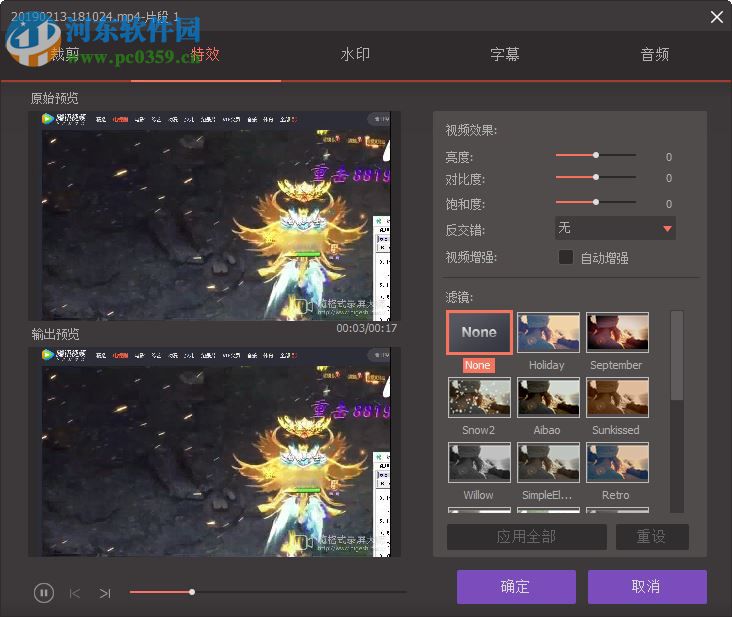Select the None filter thumbnail
This screenshot has width=732, height=617.
click(479, 332)
